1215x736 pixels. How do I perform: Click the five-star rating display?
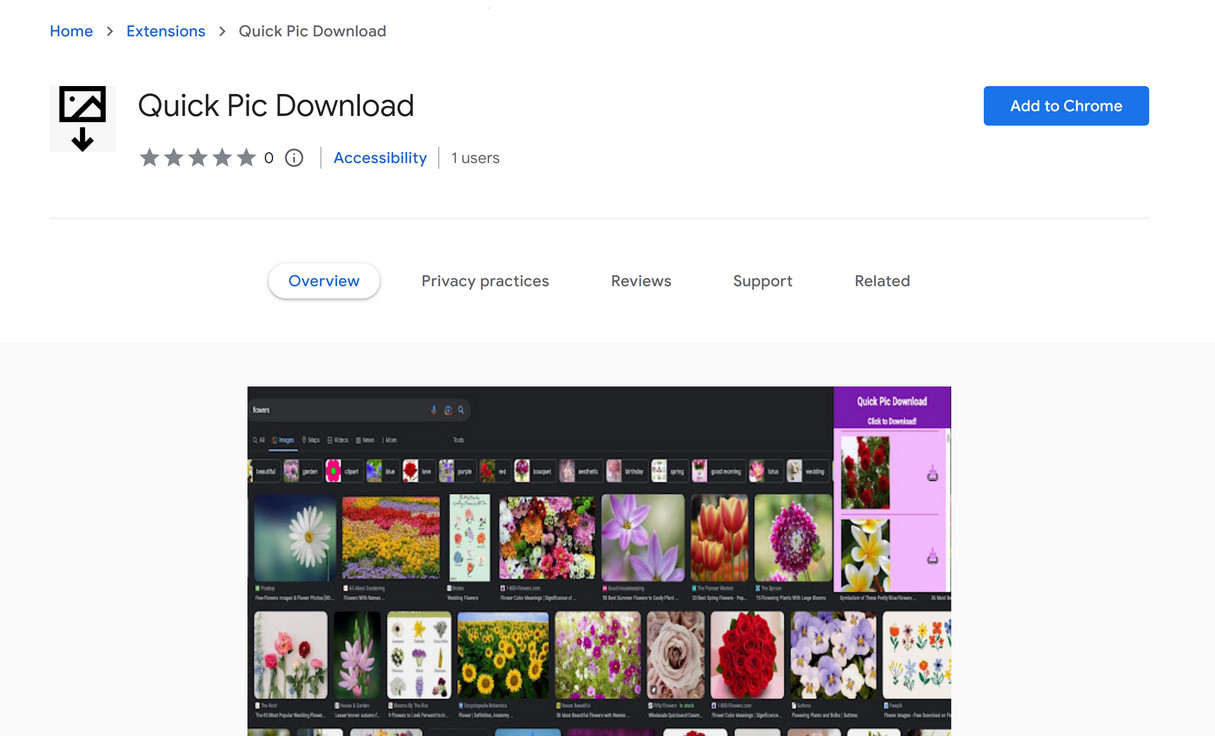[x=198, y=158]
